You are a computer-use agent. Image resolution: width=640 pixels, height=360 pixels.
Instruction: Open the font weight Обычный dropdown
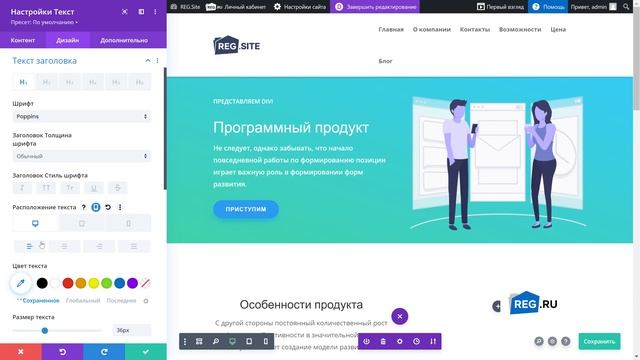pos(82,156)
